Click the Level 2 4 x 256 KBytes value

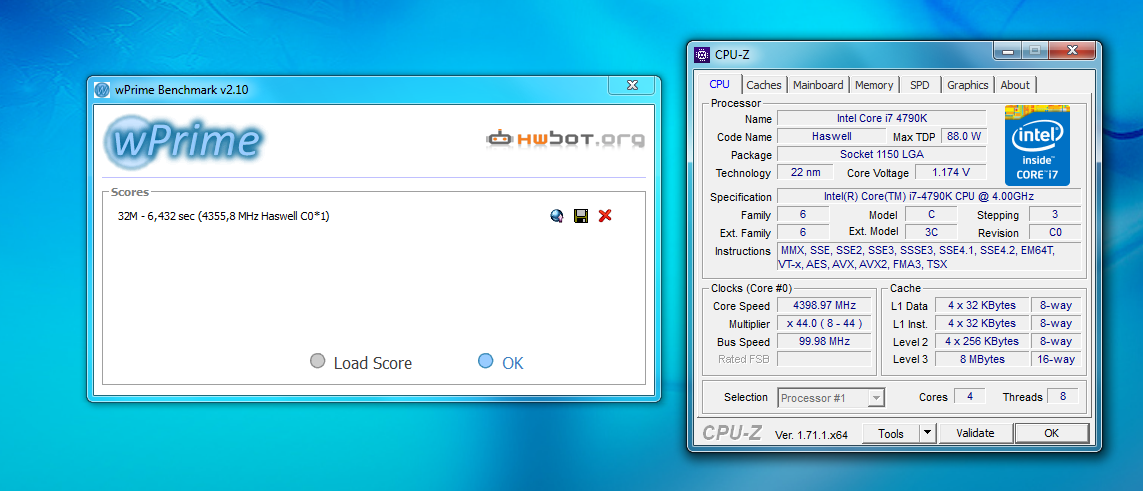coord(981,341)
